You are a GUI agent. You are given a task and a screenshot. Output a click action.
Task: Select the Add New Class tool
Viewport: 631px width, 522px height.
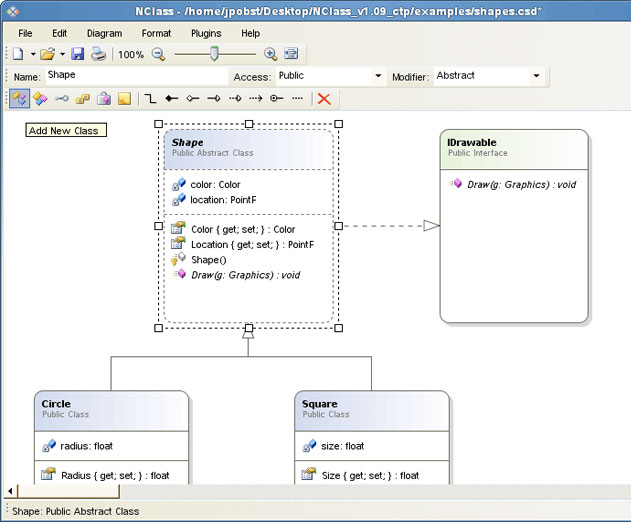coord(19,99)
